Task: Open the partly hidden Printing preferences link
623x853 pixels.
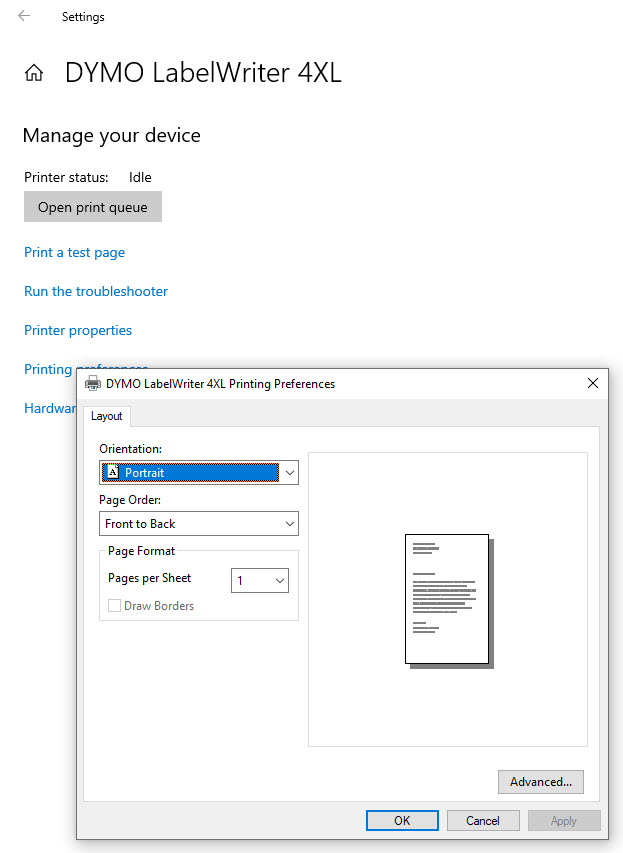Action: pyautogui.click(x=49, y=369)
